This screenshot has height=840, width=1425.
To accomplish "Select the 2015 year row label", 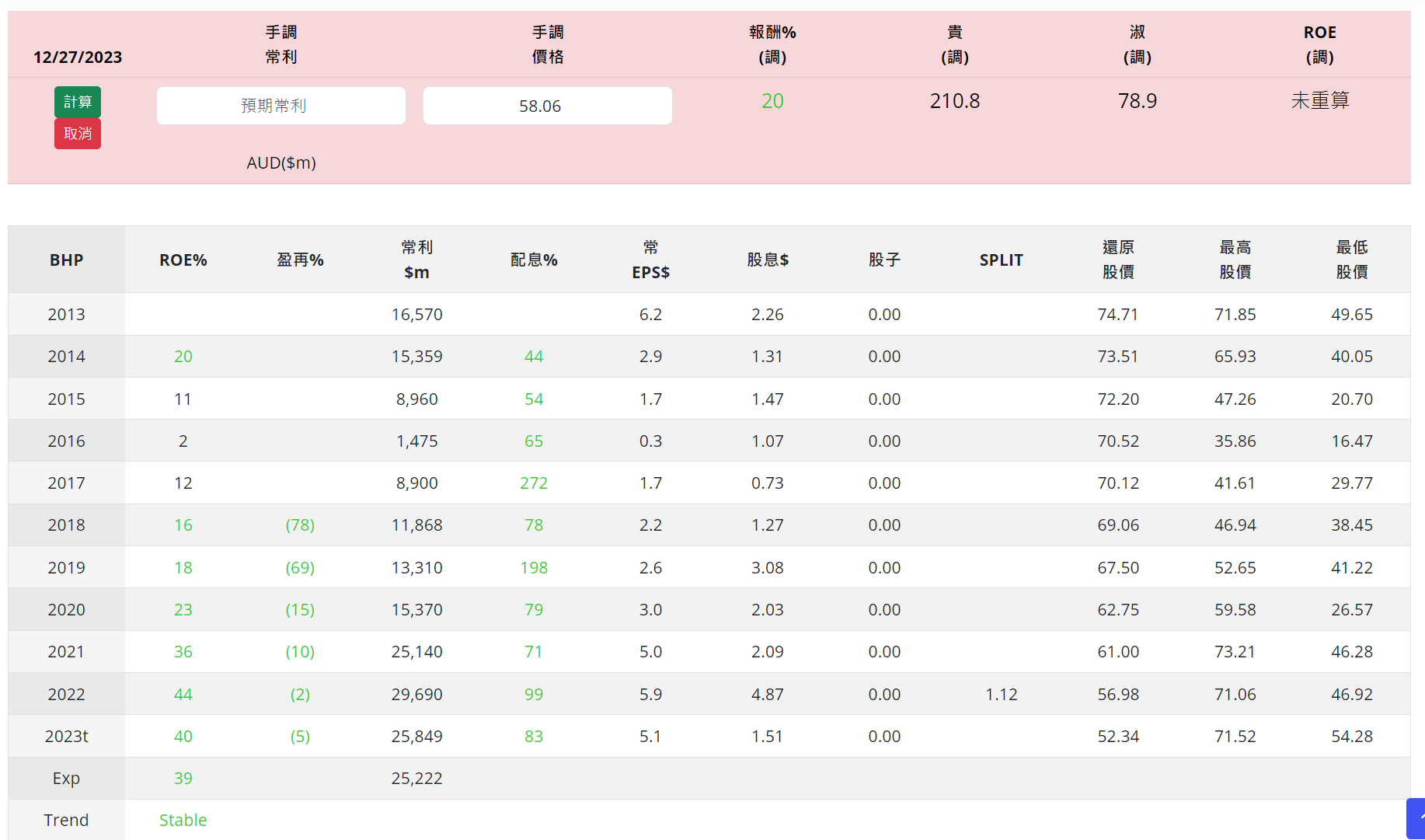I will [67, 399].
